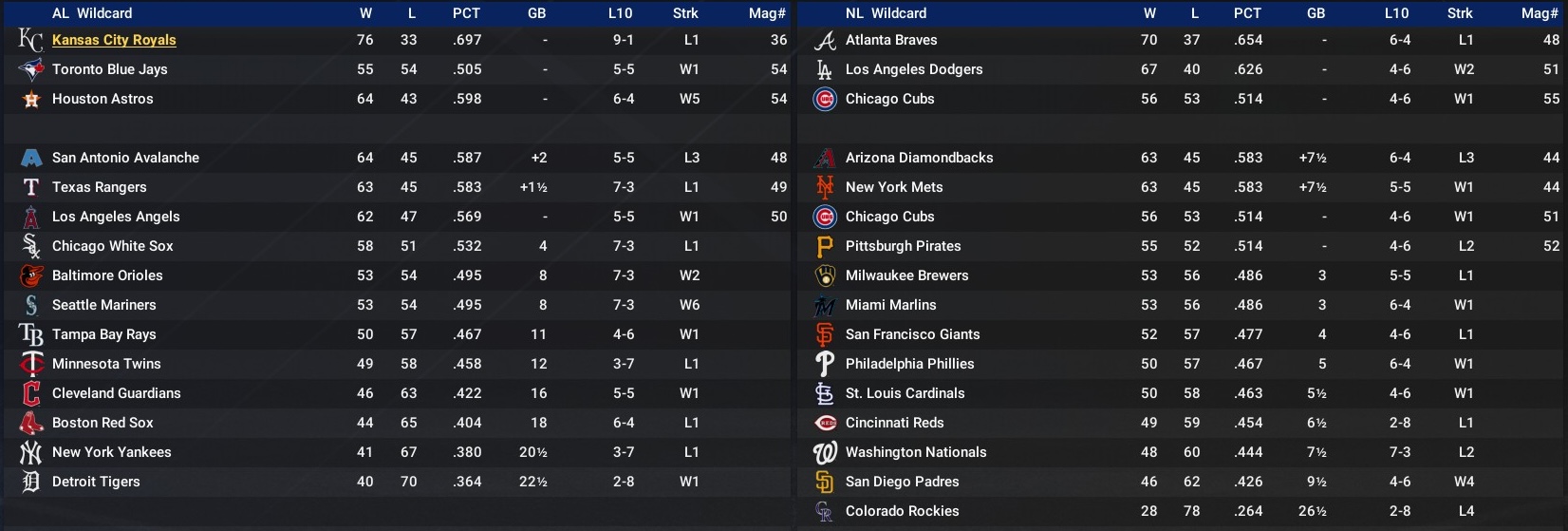Click the San Diego Padres logo
This screenshot has height=531, width=1568.
825,482
